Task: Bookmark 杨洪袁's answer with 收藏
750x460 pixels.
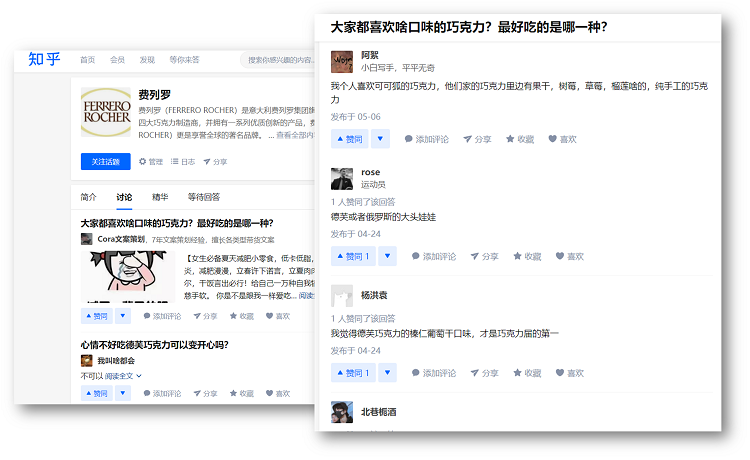Action: tap(527, 373)
